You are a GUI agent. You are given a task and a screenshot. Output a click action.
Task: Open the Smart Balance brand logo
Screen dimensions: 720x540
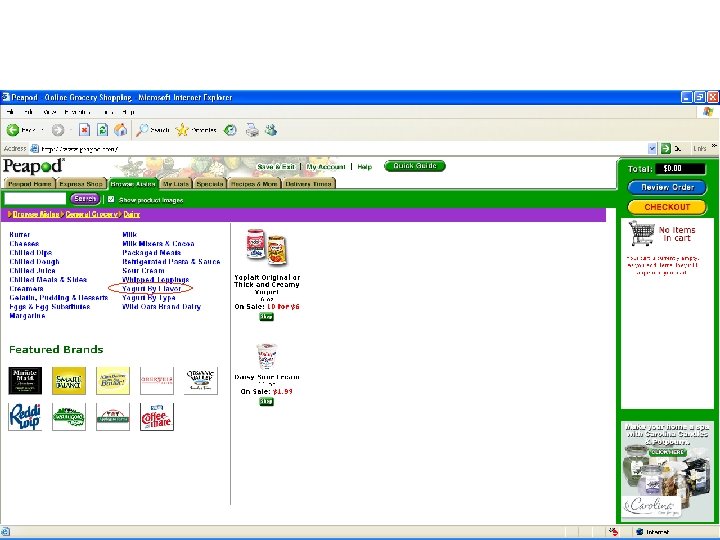coord(69,381)
